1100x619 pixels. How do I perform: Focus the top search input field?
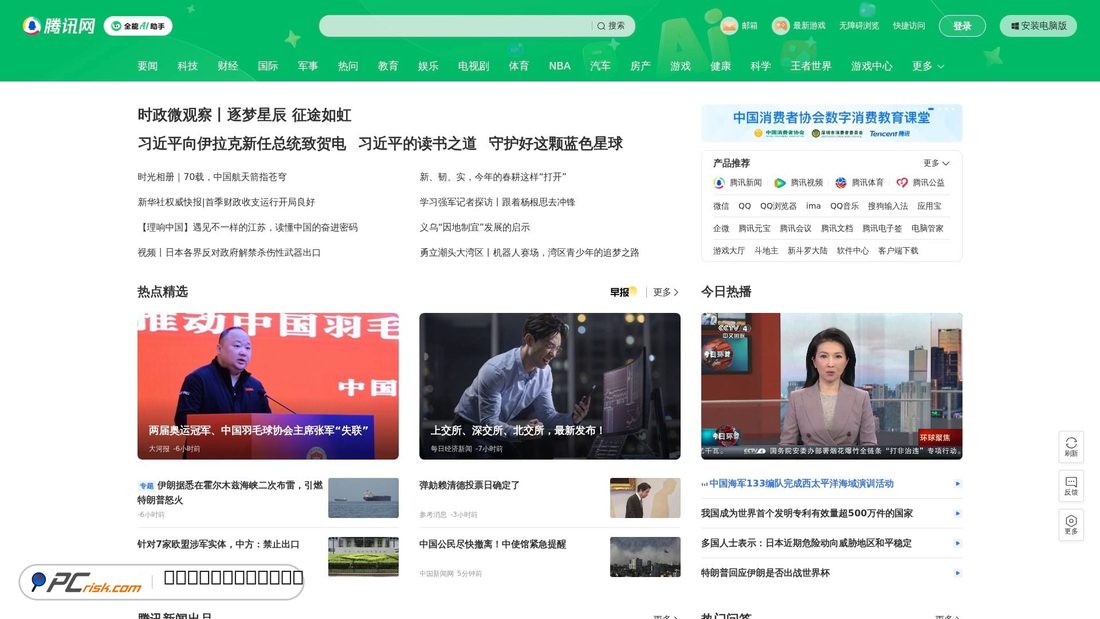[455, 26]
